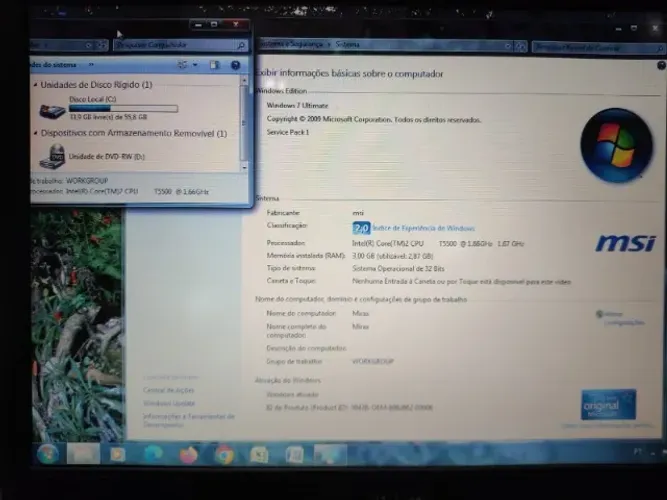Screen dimensions: 667x500
Task: Open Computer window address history dropdown
Action: 88,45
